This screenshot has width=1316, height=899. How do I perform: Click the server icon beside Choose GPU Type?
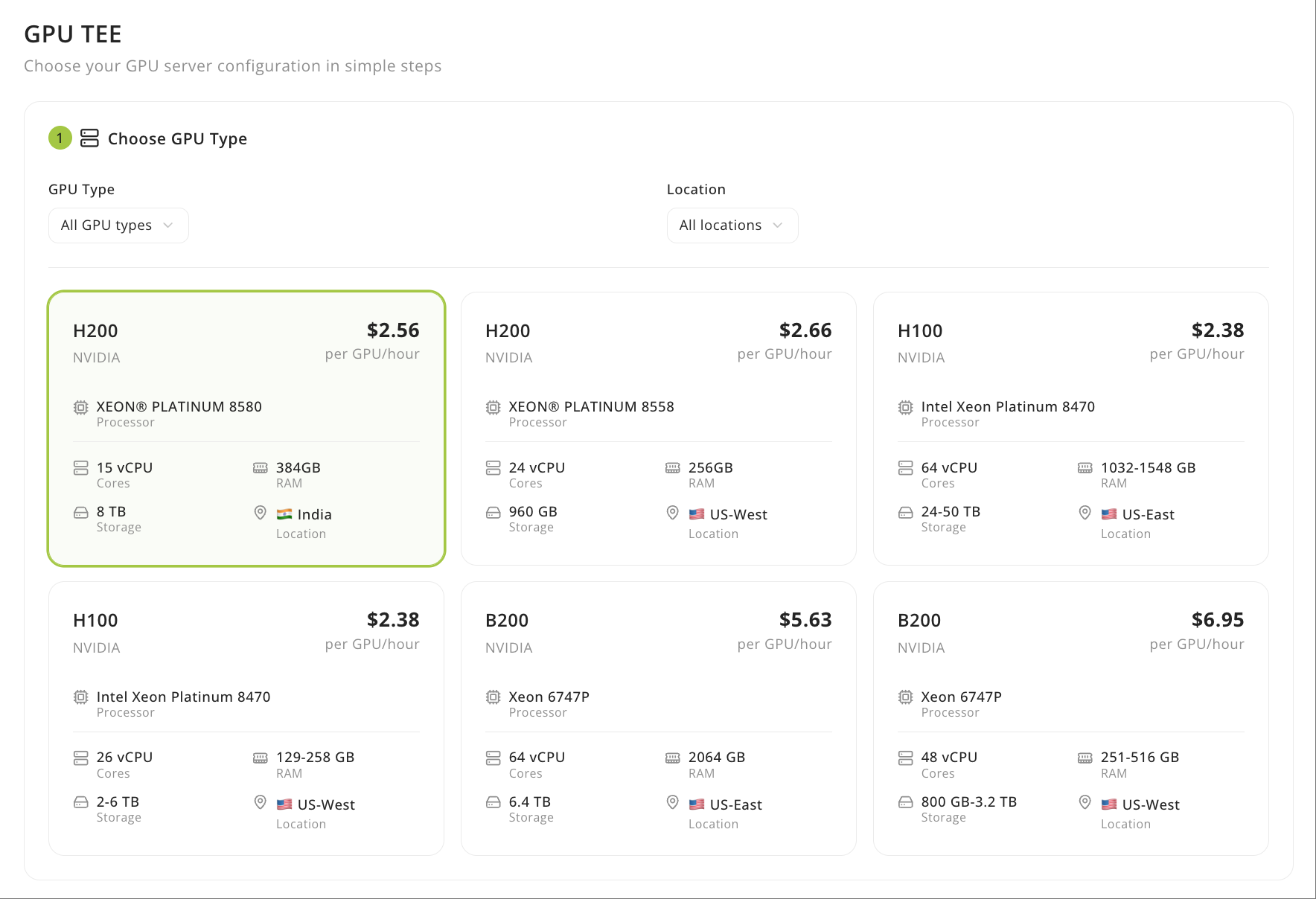pos(89,138)
